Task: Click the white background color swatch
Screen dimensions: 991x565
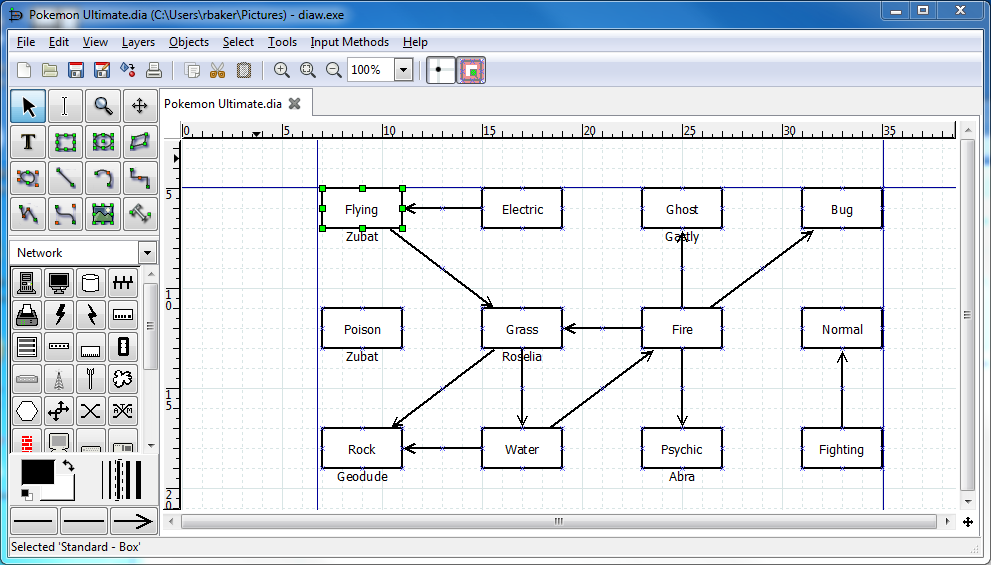Action: pos(65,492)
